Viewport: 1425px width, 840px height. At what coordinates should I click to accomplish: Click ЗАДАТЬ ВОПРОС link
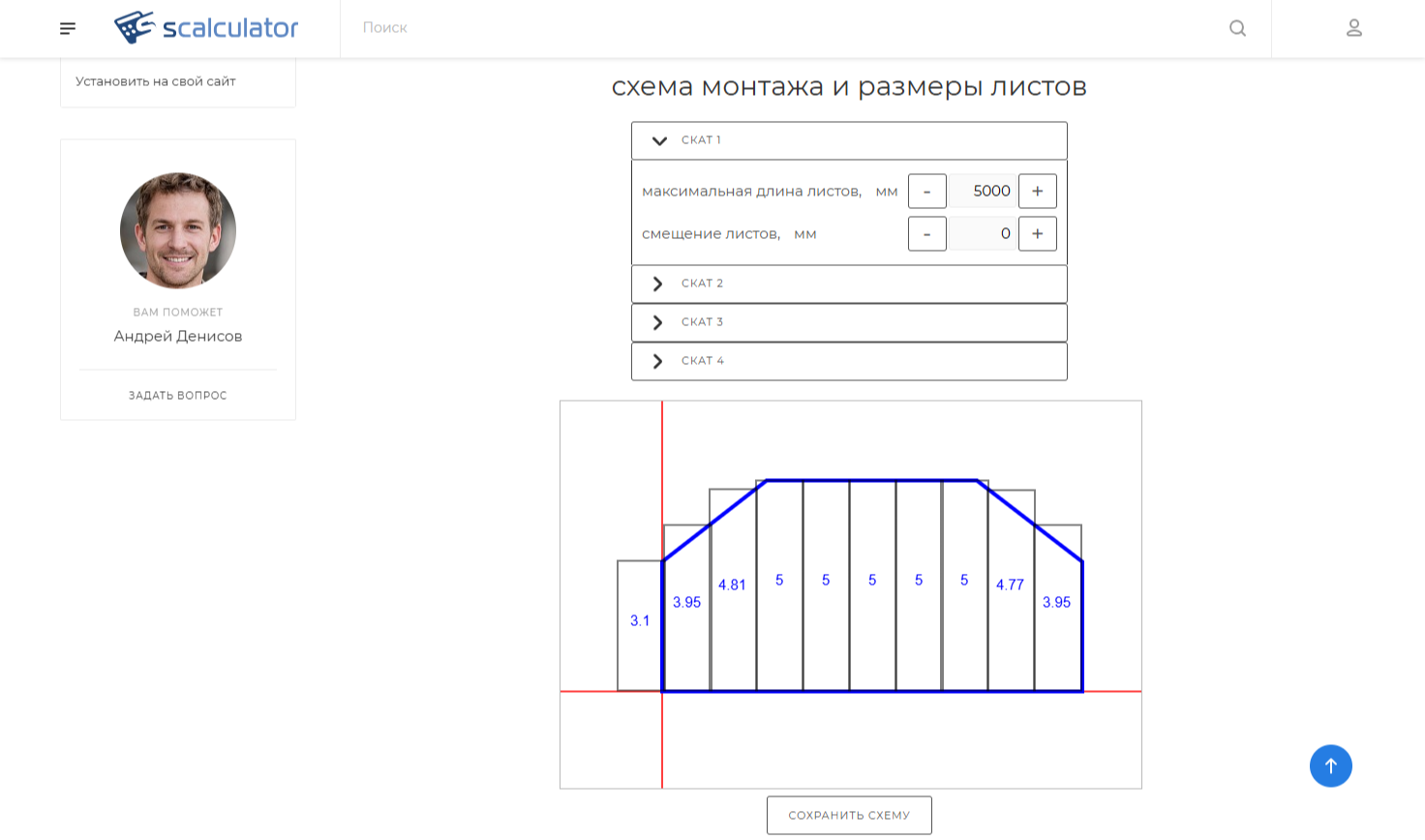point(178,395)
